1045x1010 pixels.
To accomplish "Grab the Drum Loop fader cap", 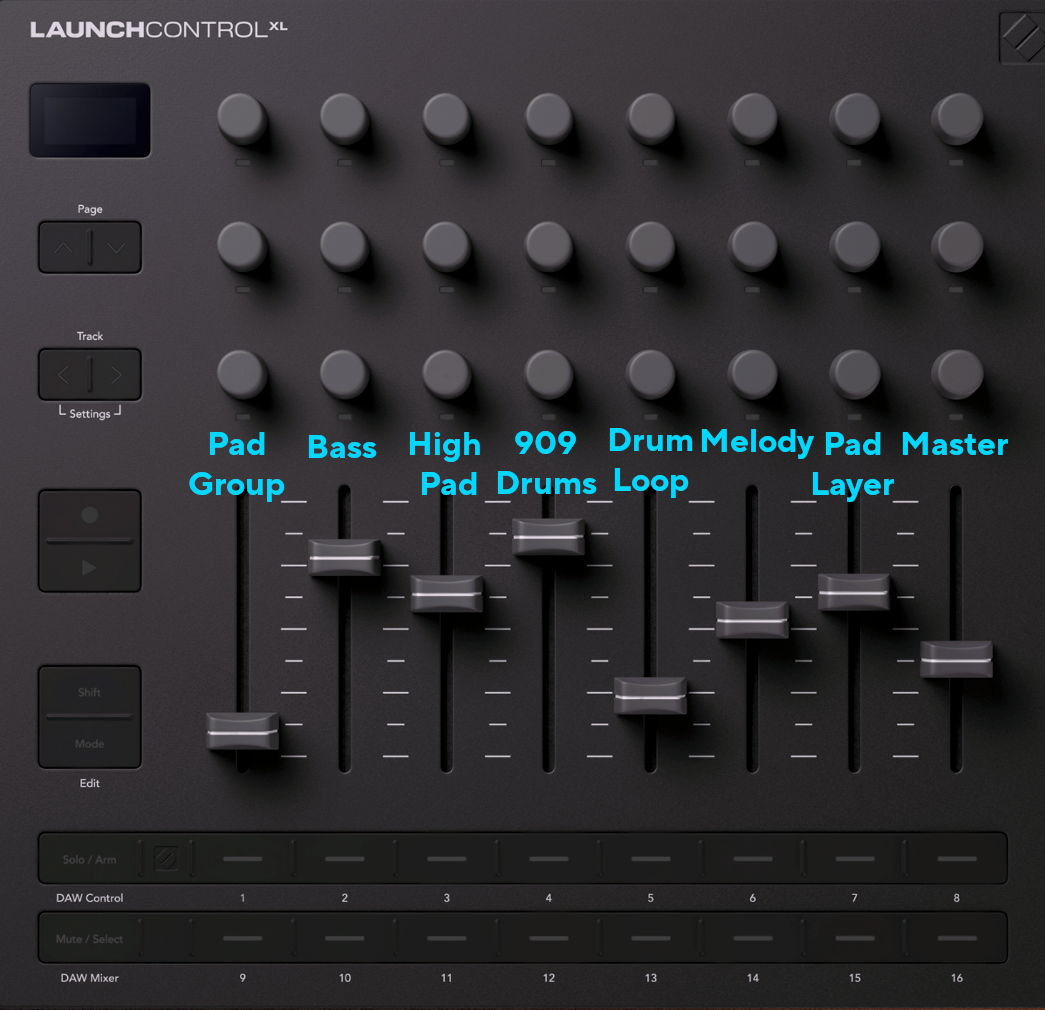I will coord(650,696).
